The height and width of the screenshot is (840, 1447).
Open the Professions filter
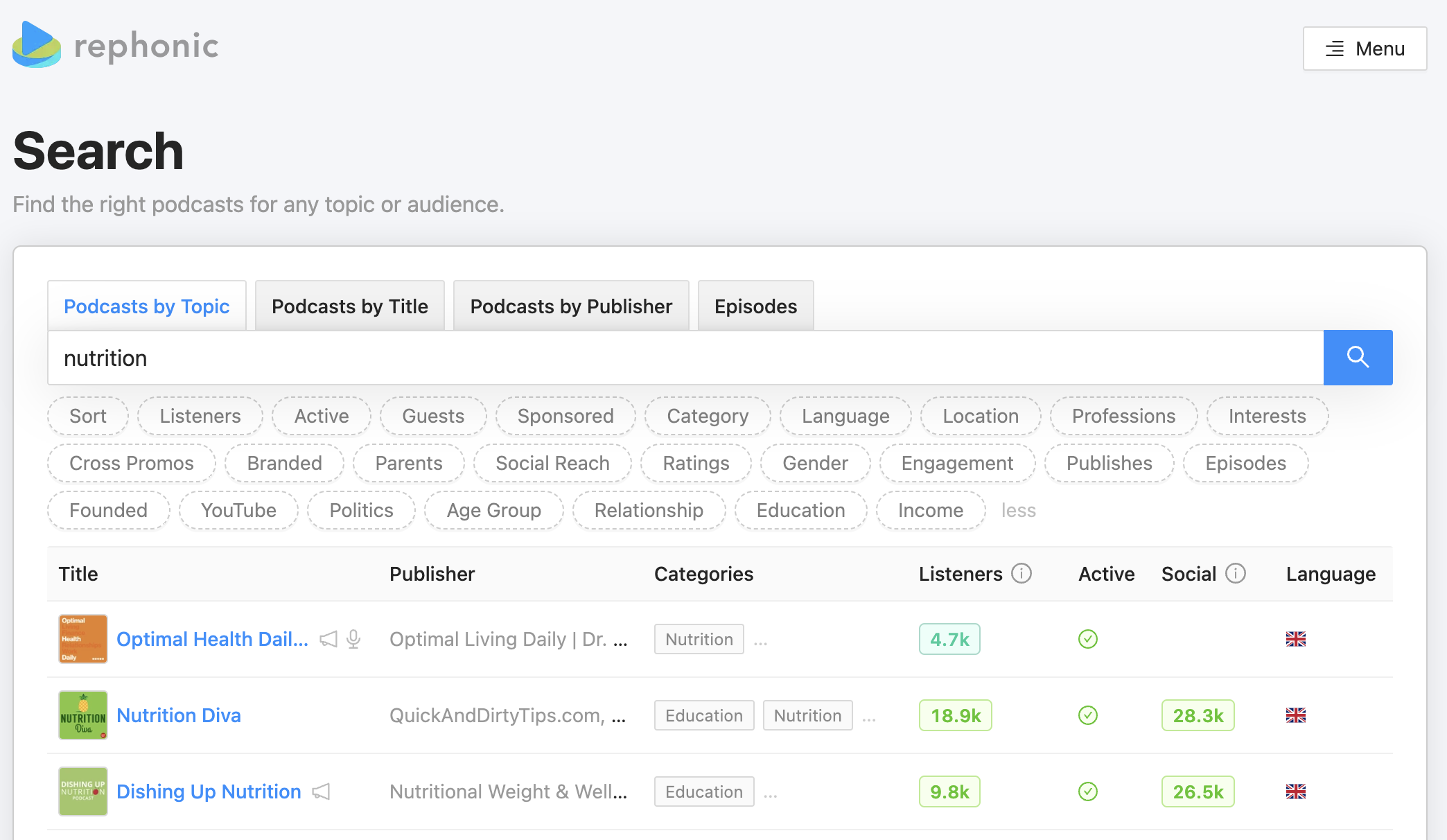click(x=1123, y=416)
